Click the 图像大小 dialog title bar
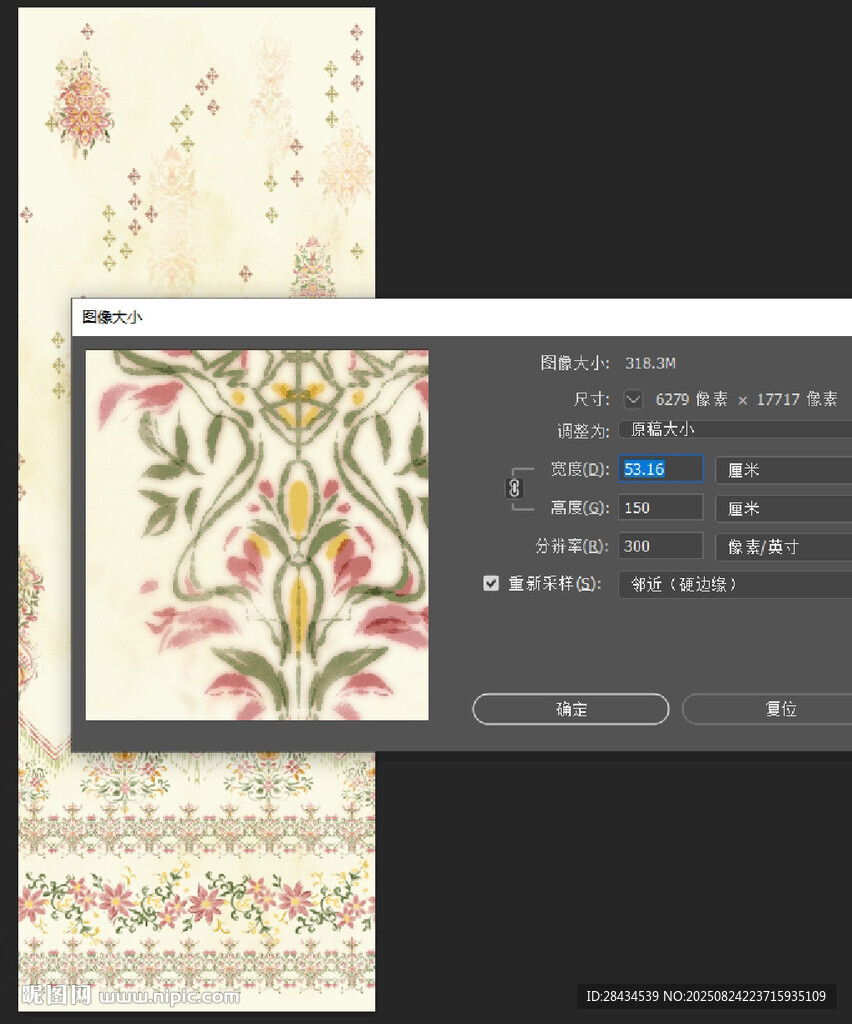 462,317
